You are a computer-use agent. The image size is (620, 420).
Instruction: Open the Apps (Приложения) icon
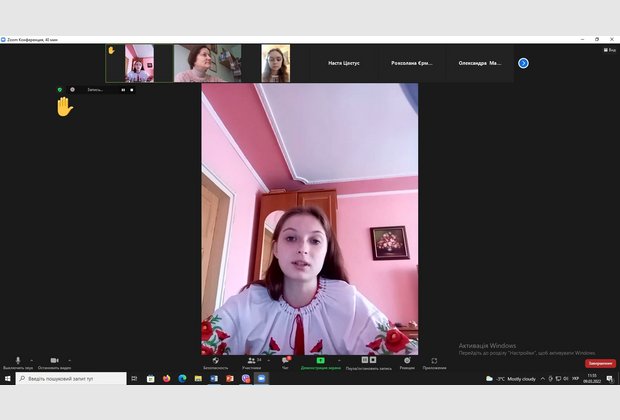point(434,360)
